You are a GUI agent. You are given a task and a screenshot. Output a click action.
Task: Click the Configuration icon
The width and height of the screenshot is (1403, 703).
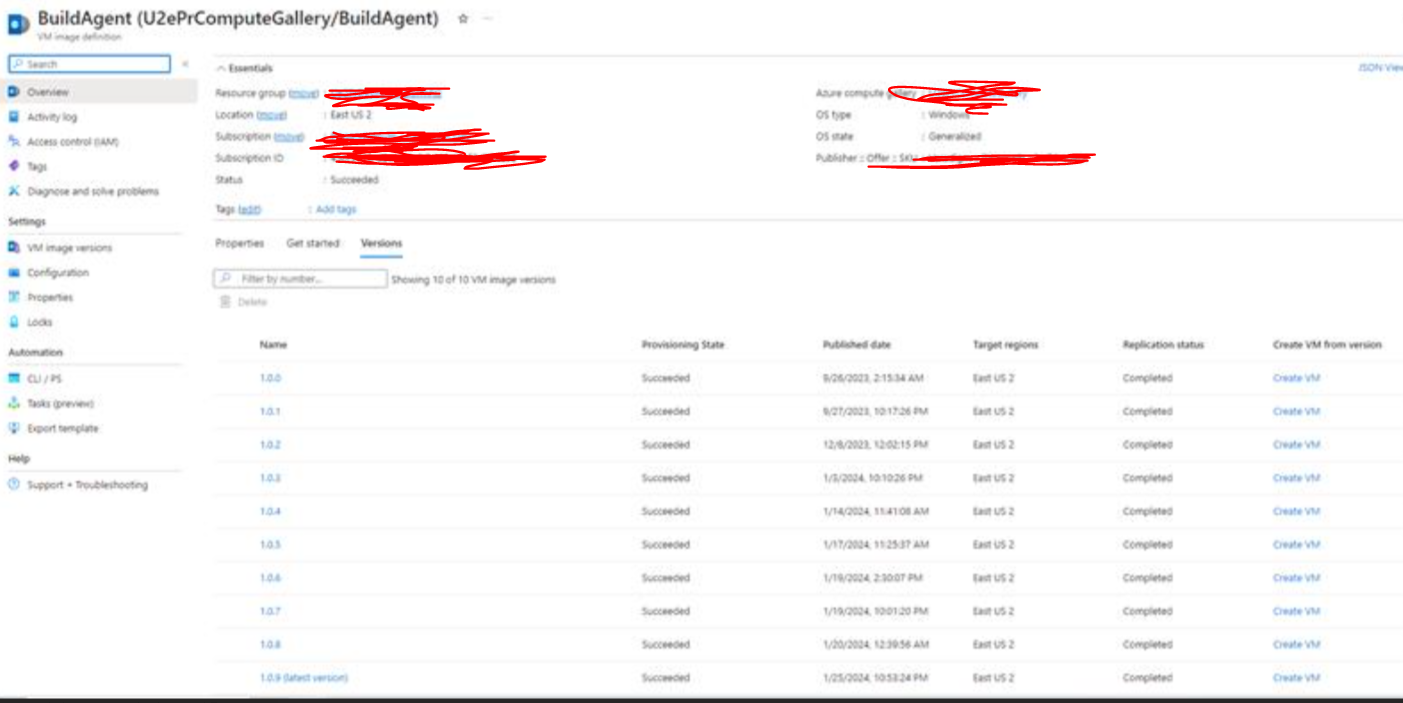(x=14, y=272)
